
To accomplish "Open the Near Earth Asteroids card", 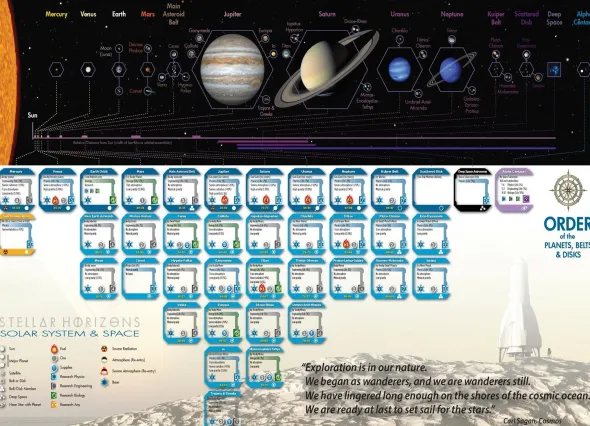I will pos(99,235).
